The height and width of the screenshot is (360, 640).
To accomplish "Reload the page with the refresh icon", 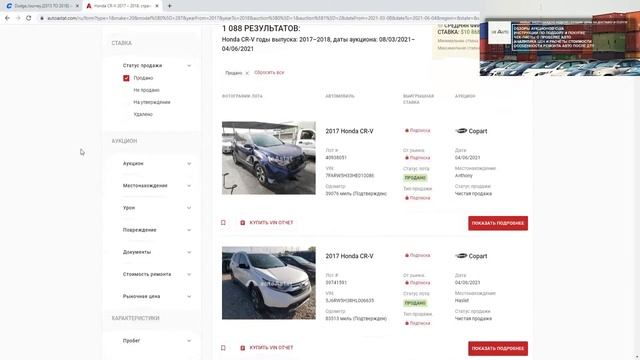I will pyautogui.click(x=29, y=18).
